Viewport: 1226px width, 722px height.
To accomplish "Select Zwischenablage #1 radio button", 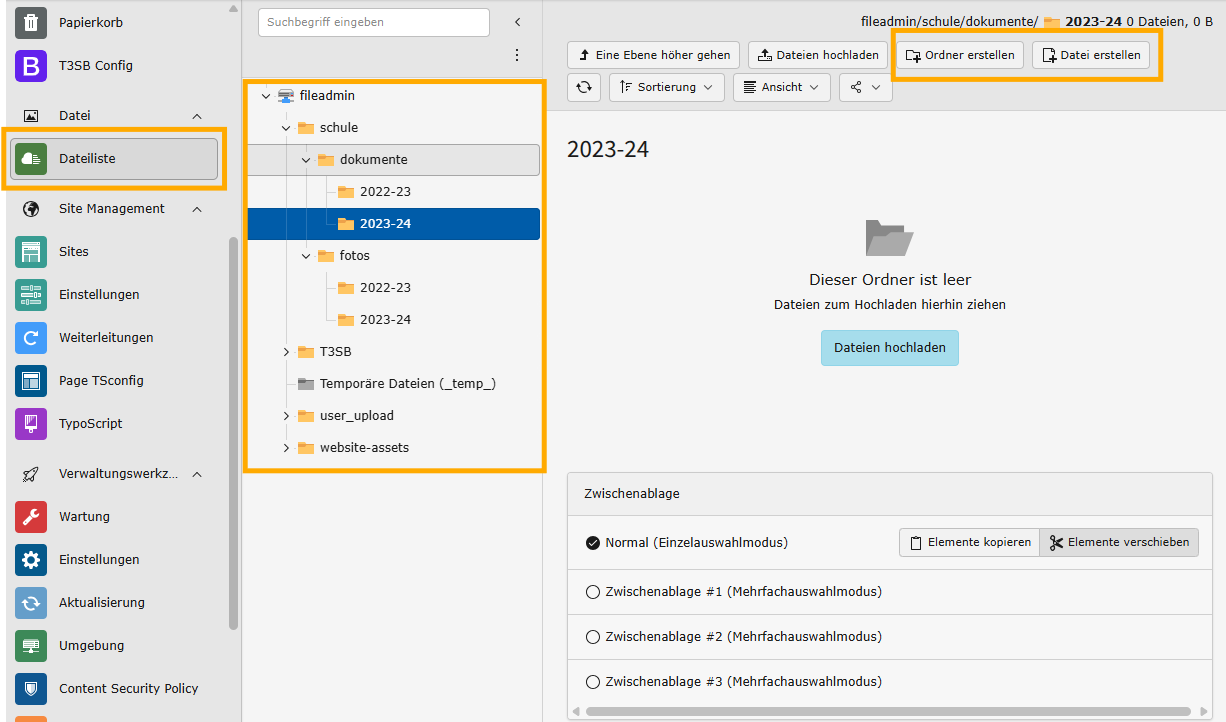I will coord(593,592).
